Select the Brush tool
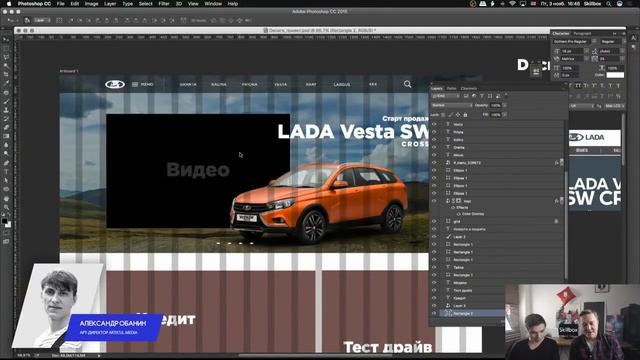Screen dimensions: 640x360 [x=6, y=101]
